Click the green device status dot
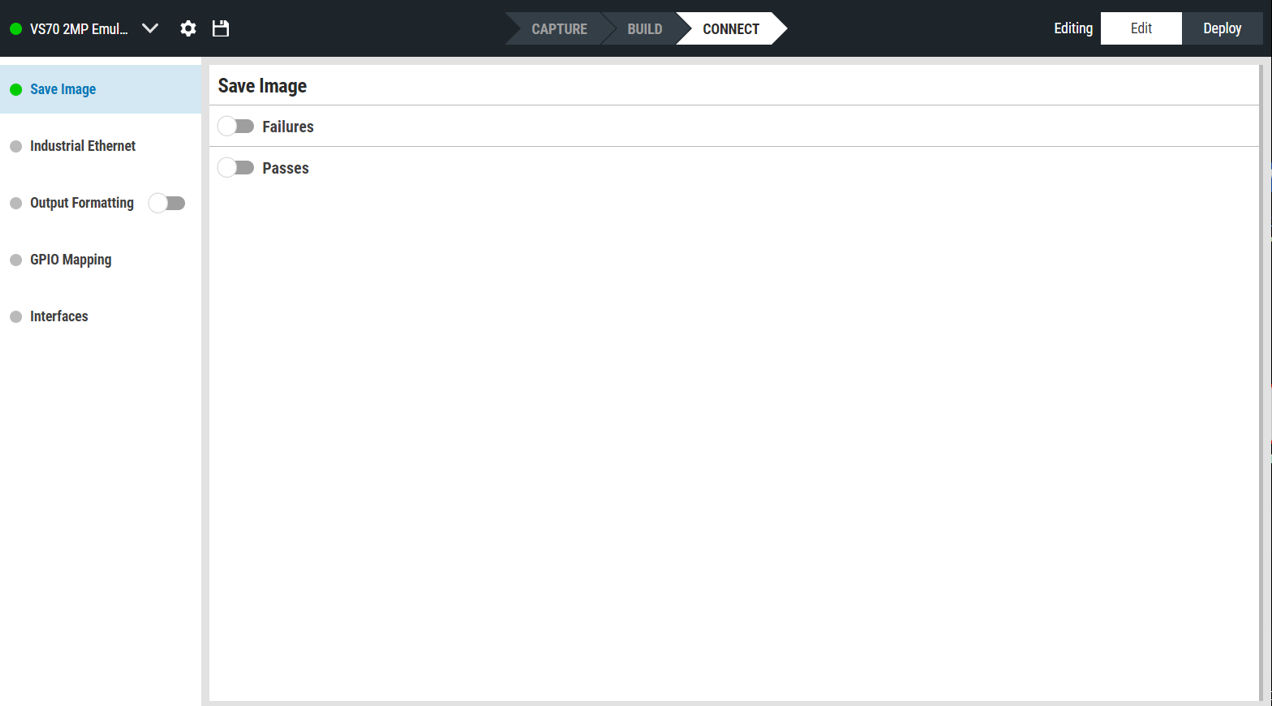1272x706 pixels. point(16,29)
